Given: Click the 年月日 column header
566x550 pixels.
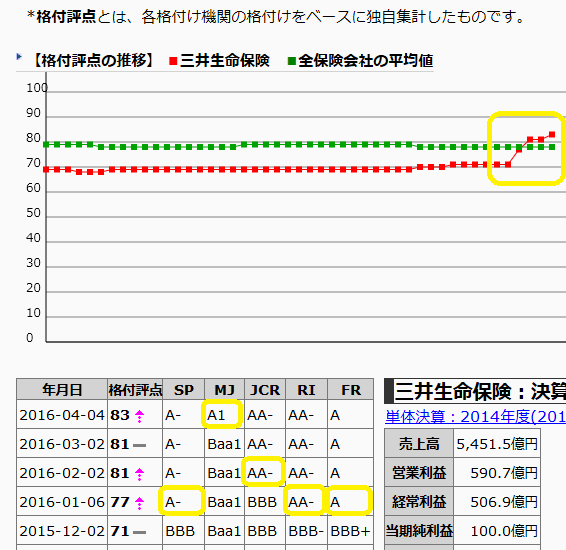Looking at the screenshot, I should pos(62,389).
